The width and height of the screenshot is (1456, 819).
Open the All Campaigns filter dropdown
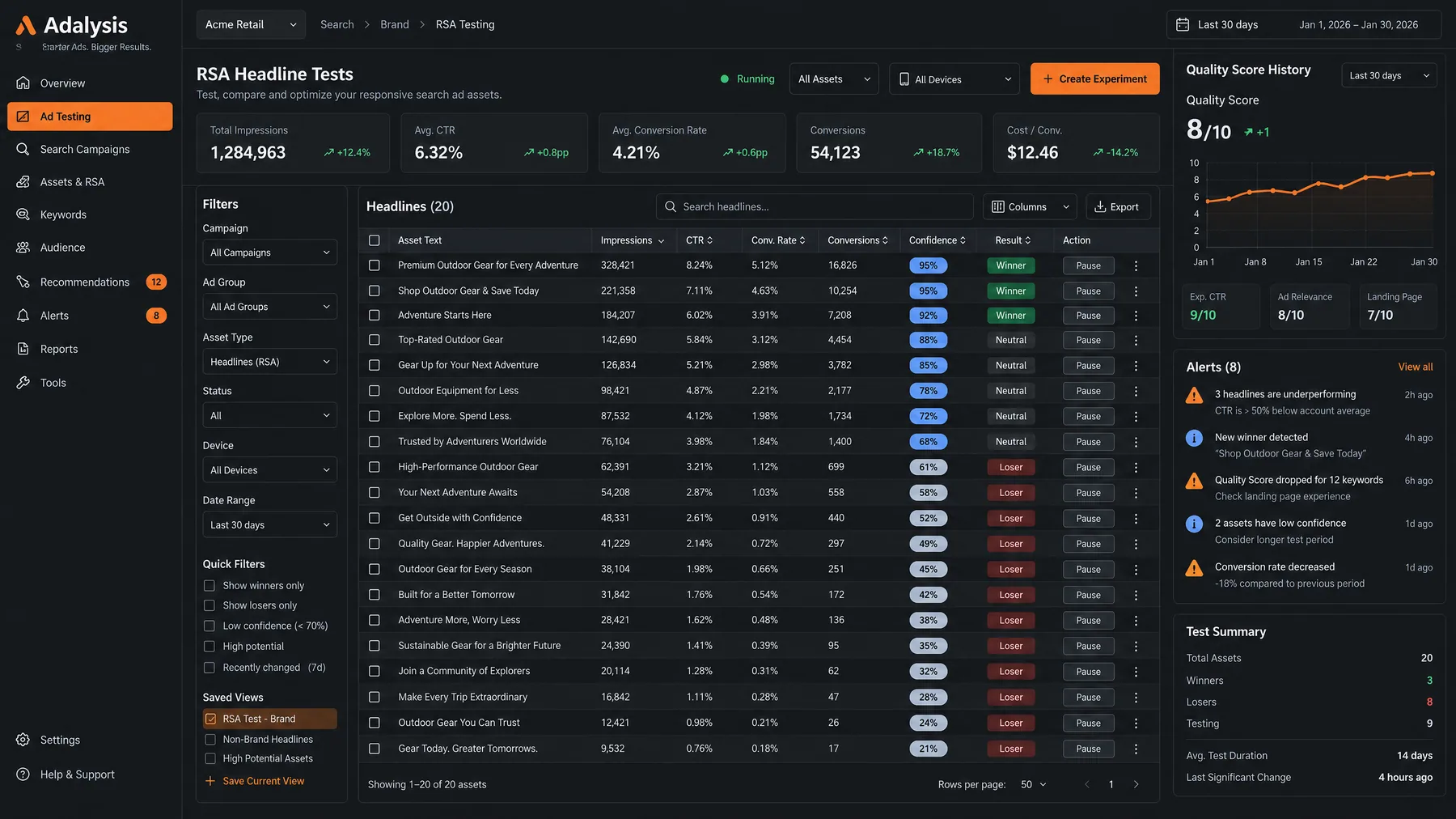coord(269,252)
